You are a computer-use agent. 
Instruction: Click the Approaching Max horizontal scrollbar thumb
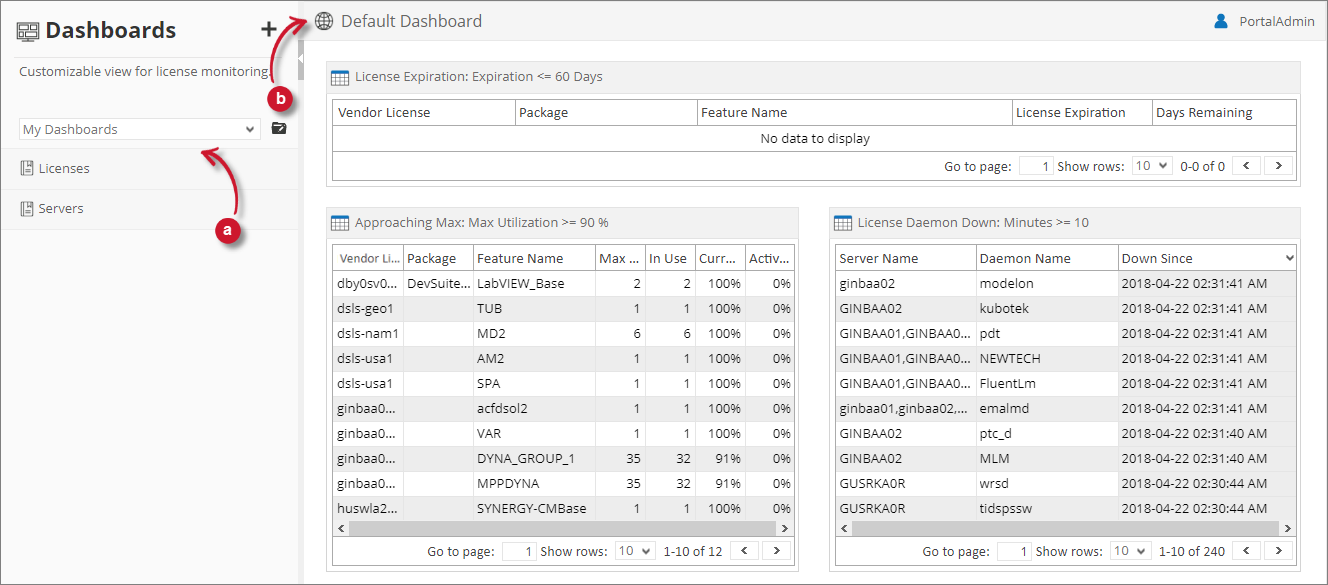coord(562,528)
